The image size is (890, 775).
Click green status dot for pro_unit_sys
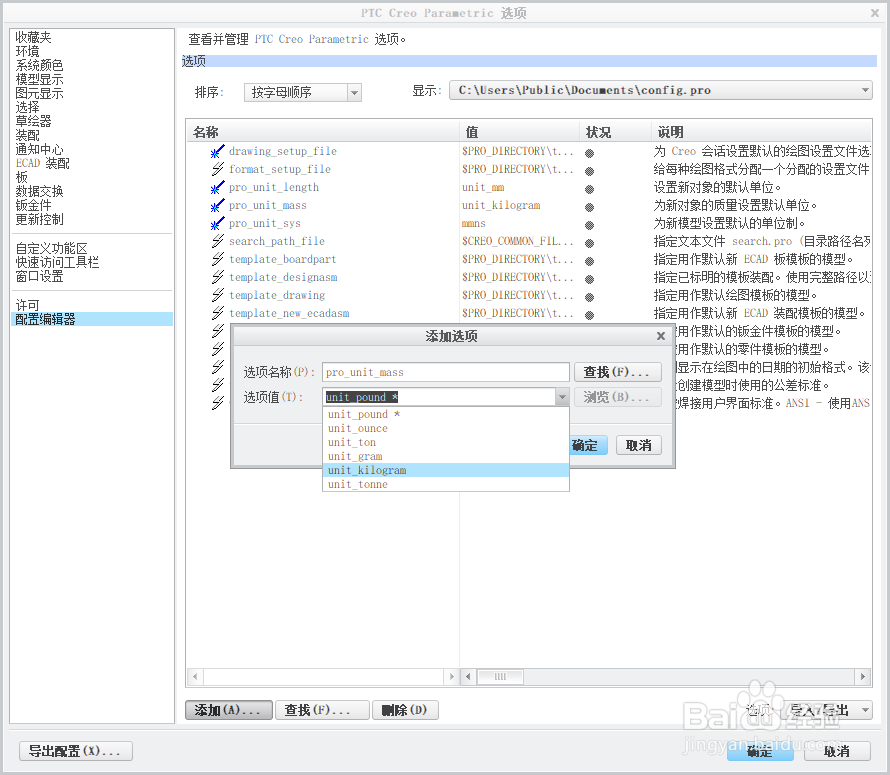590,225
